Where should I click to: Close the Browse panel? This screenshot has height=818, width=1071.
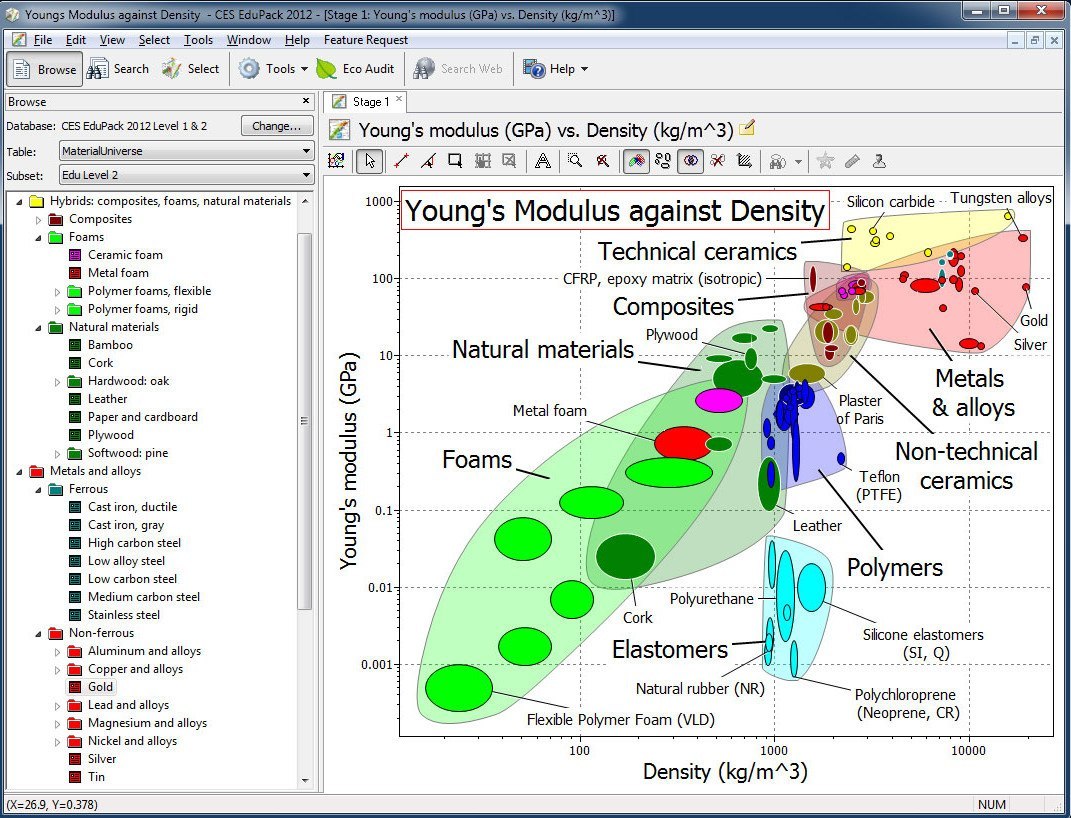pos(306,101)
